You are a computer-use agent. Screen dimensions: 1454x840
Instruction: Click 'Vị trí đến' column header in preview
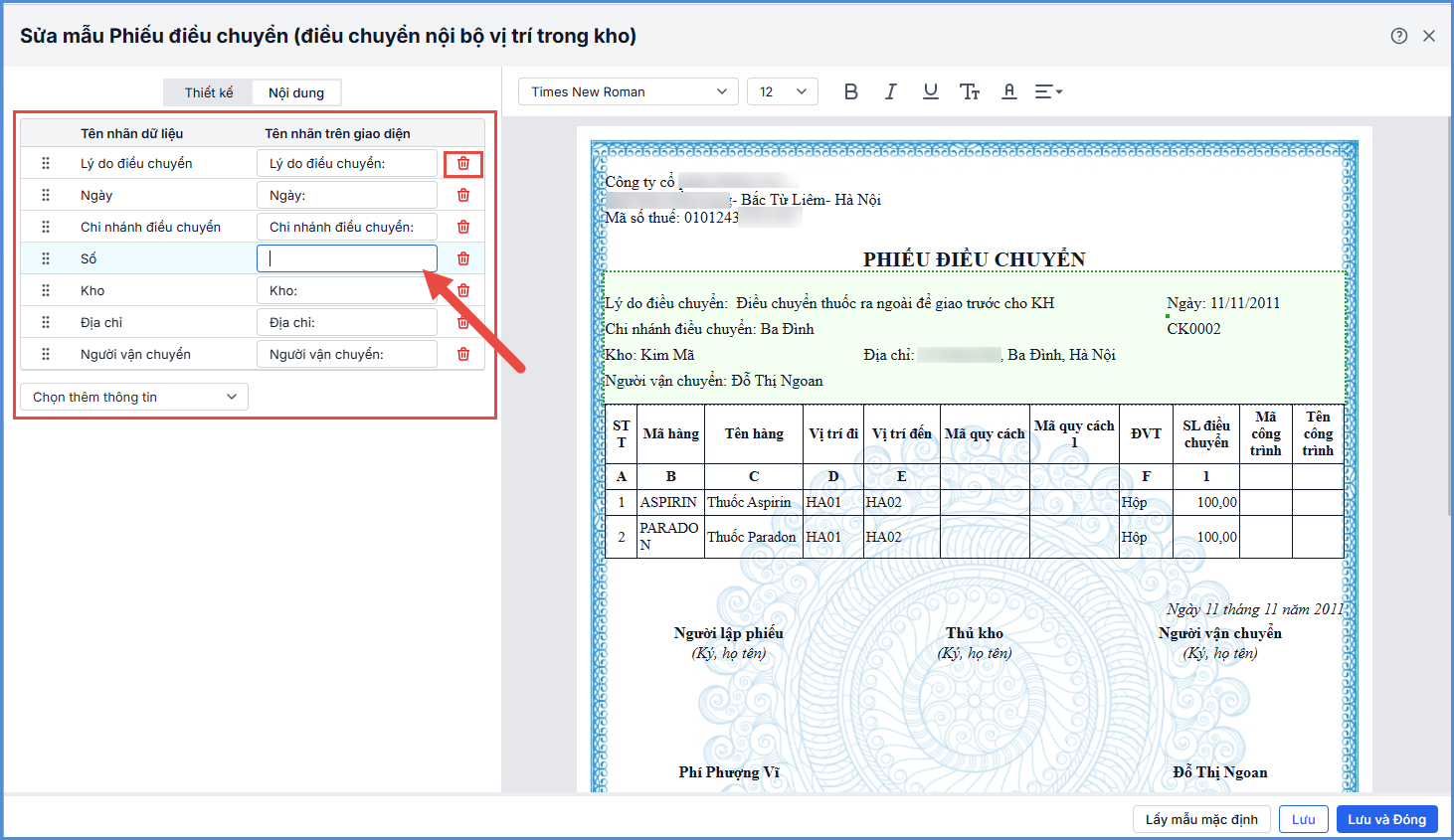[902, 433]
